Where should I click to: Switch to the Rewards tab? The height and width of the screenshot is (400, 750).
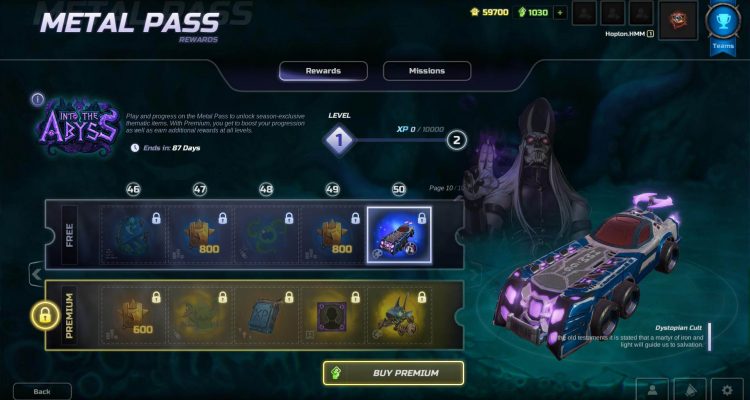tap(323, 71)
